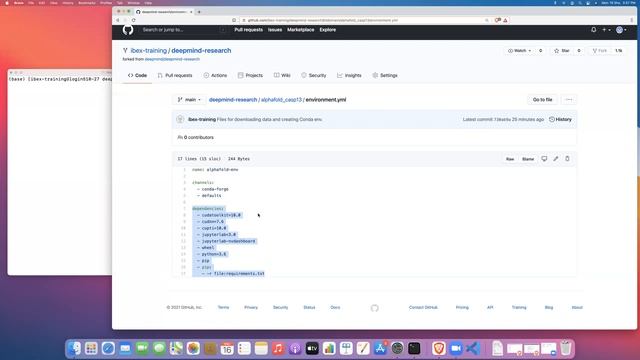Switch to the Projects tab

pyautogui.click(x=250, y=76)
